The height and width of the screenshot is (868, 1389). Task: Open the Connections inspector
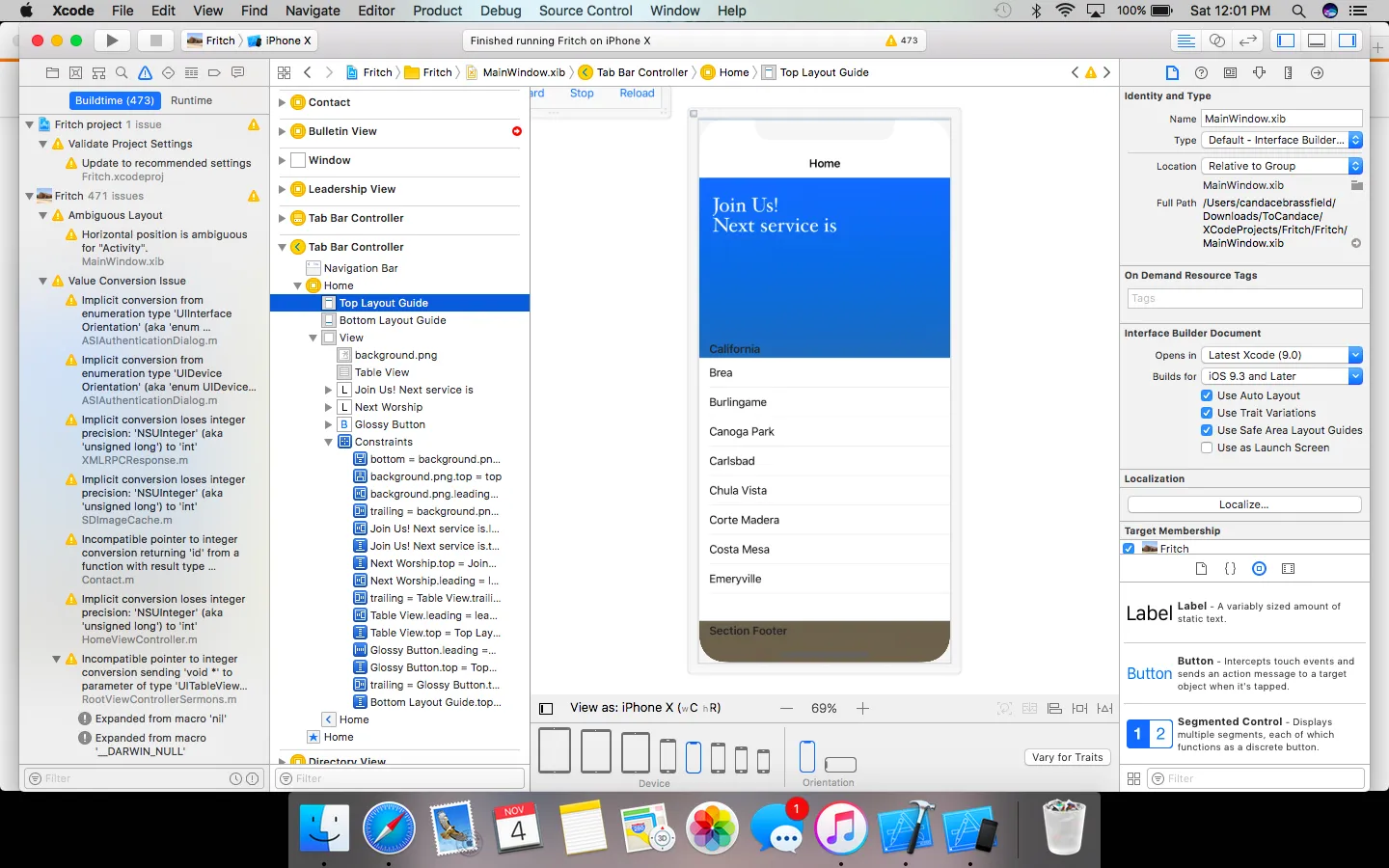(x=1317, y=72)
